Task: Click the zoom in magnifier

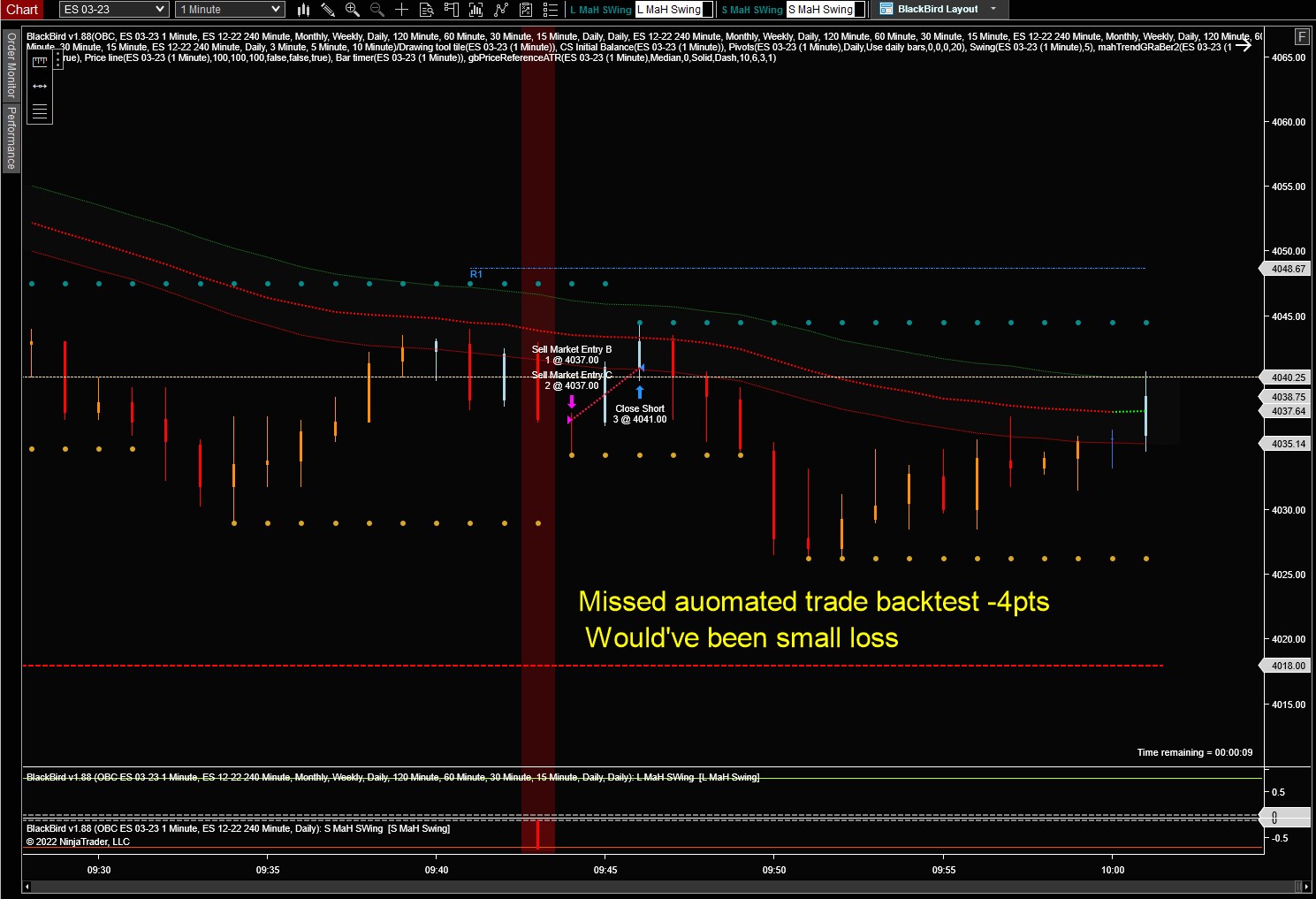Action: (x=353, y=10)
